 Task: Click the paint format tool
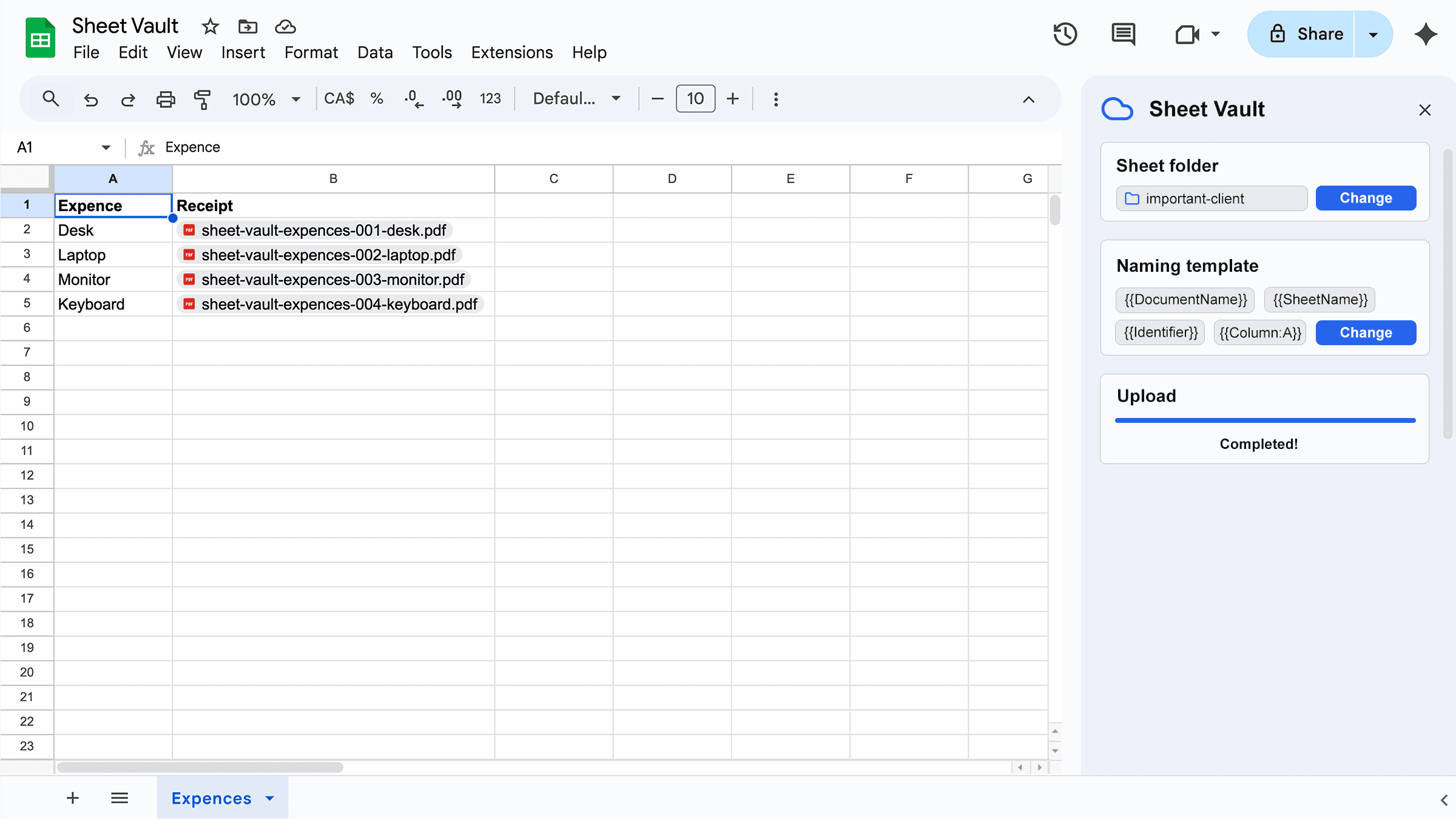pyautogui.click(x=202, y=99)
